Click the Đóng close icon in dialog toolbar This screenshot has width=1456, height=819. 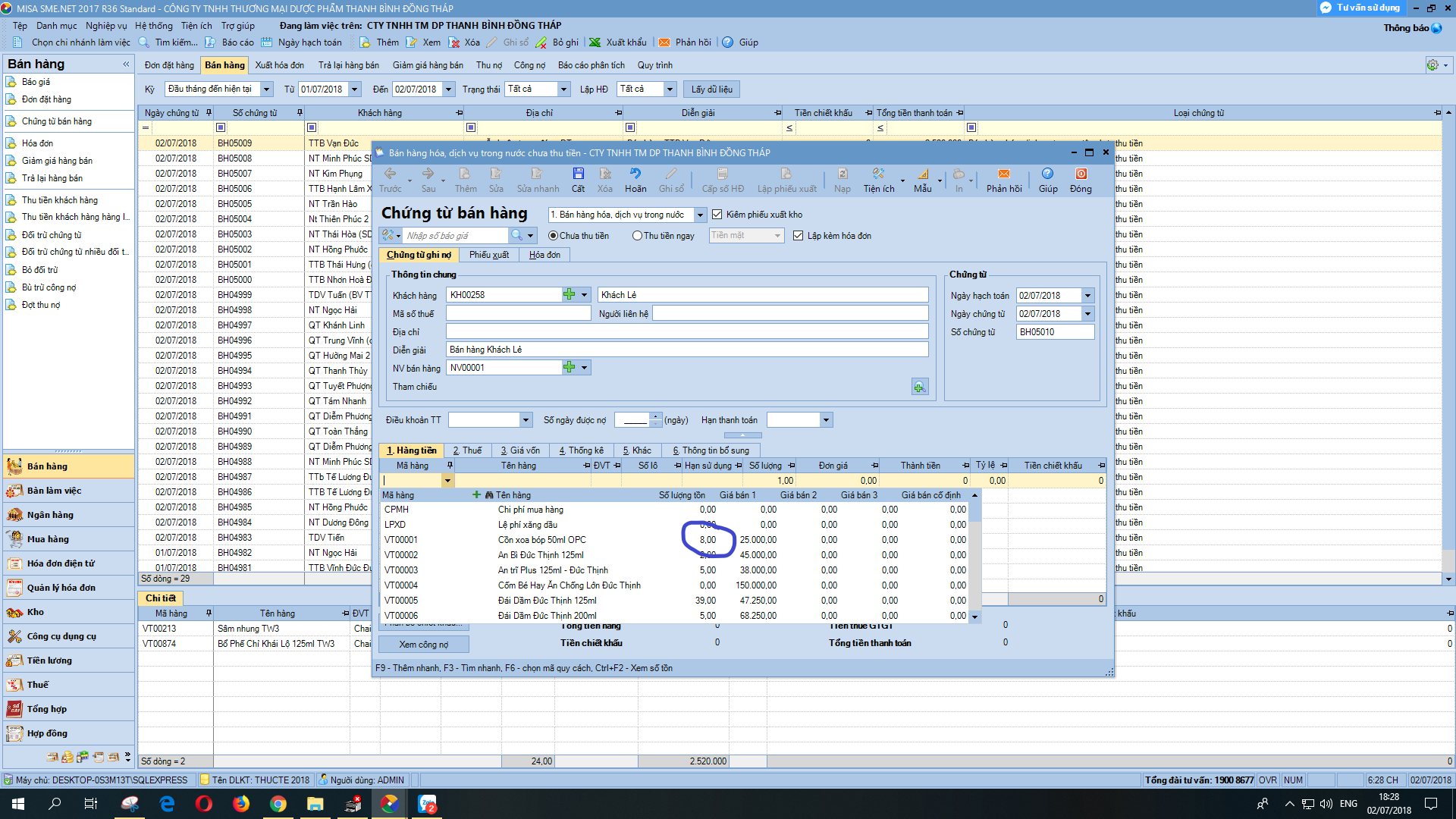1081,174
